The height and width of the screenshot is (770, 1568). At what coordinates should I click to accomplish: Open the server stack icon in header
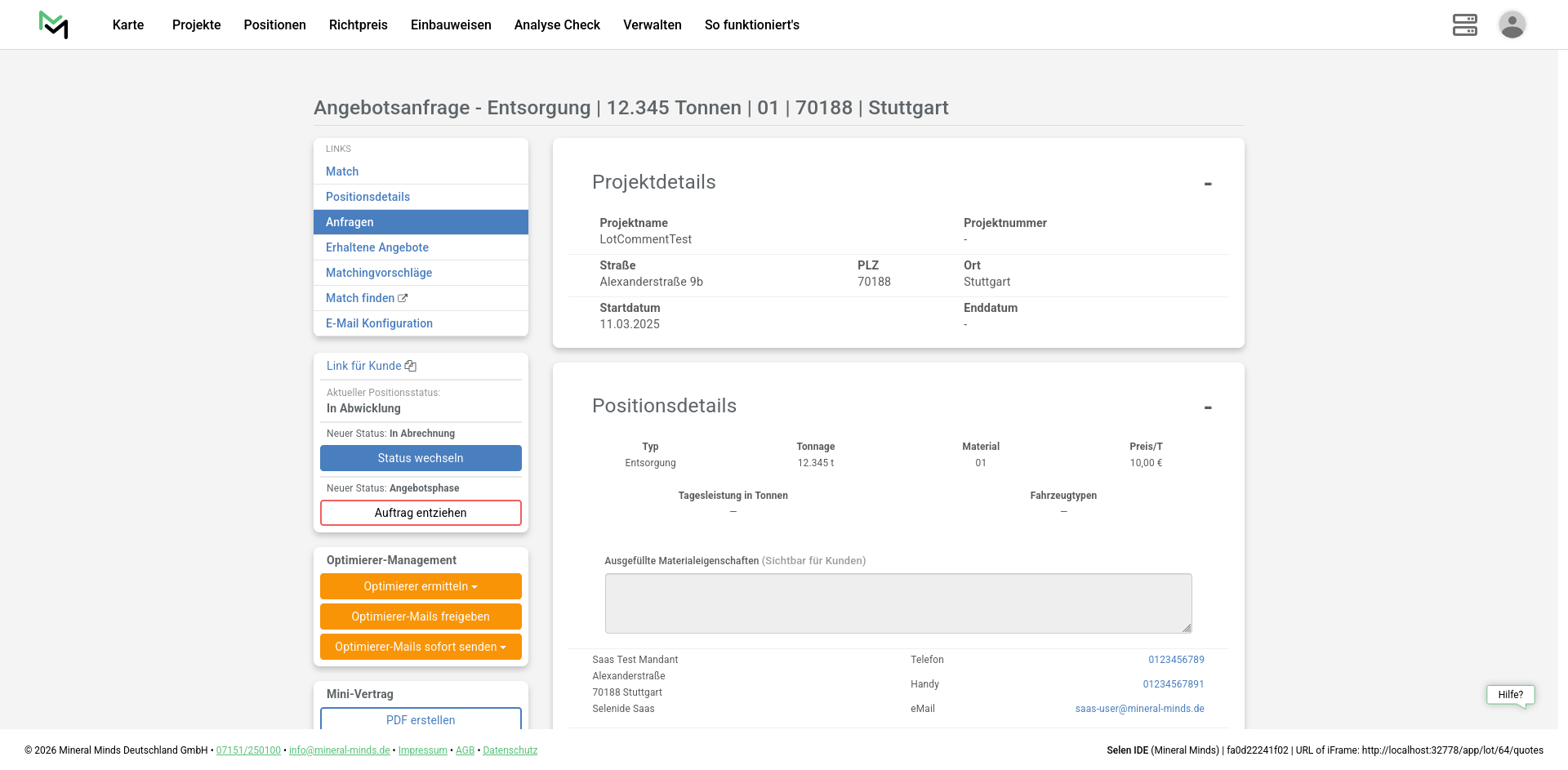[1464, 24]
